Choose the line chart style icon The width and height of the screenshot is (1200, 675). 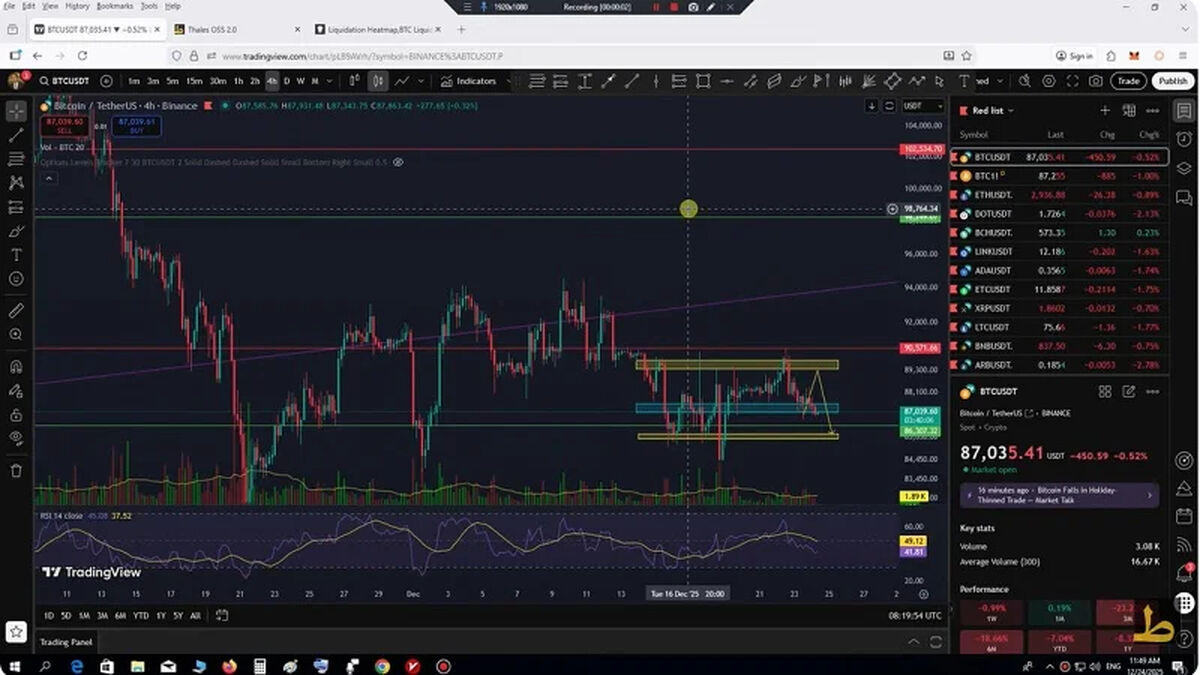tap(402, 81)
